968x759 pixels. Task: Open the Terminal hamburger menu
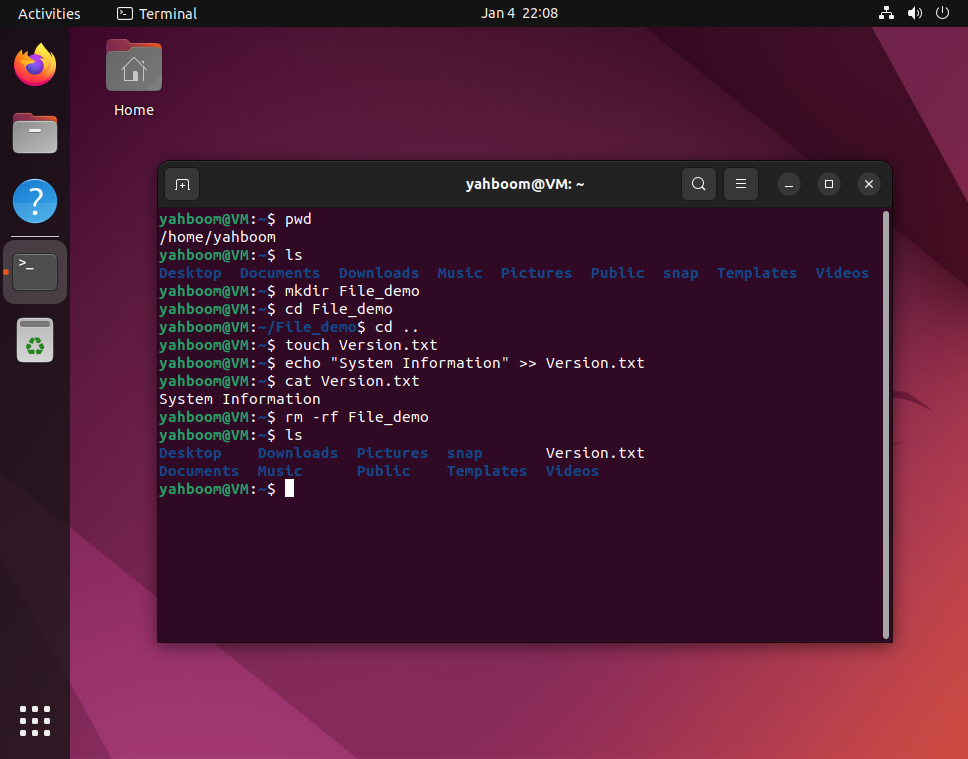(738, 184)
